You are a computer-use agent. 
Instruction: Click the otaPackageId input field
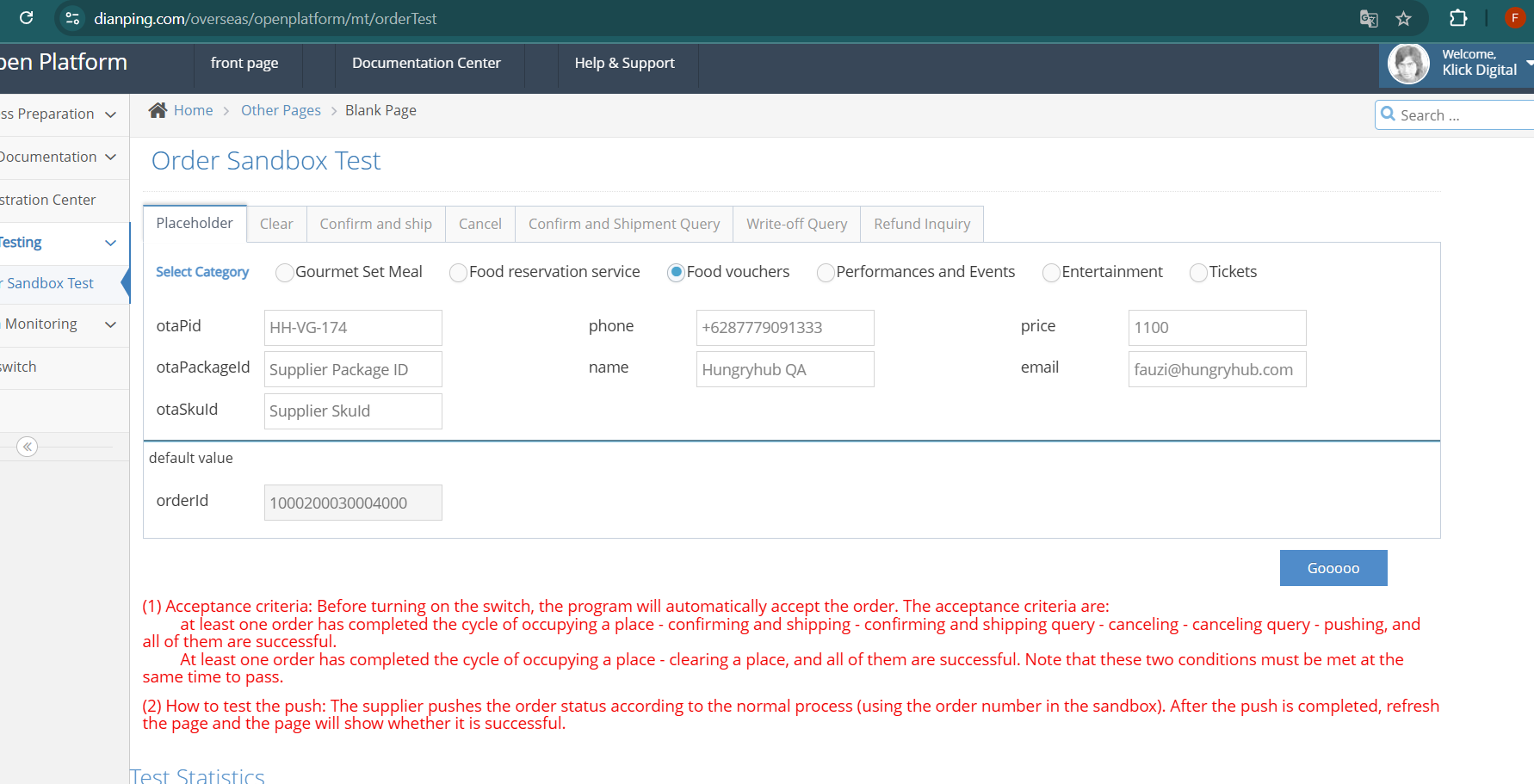click(x=353, y=369)
